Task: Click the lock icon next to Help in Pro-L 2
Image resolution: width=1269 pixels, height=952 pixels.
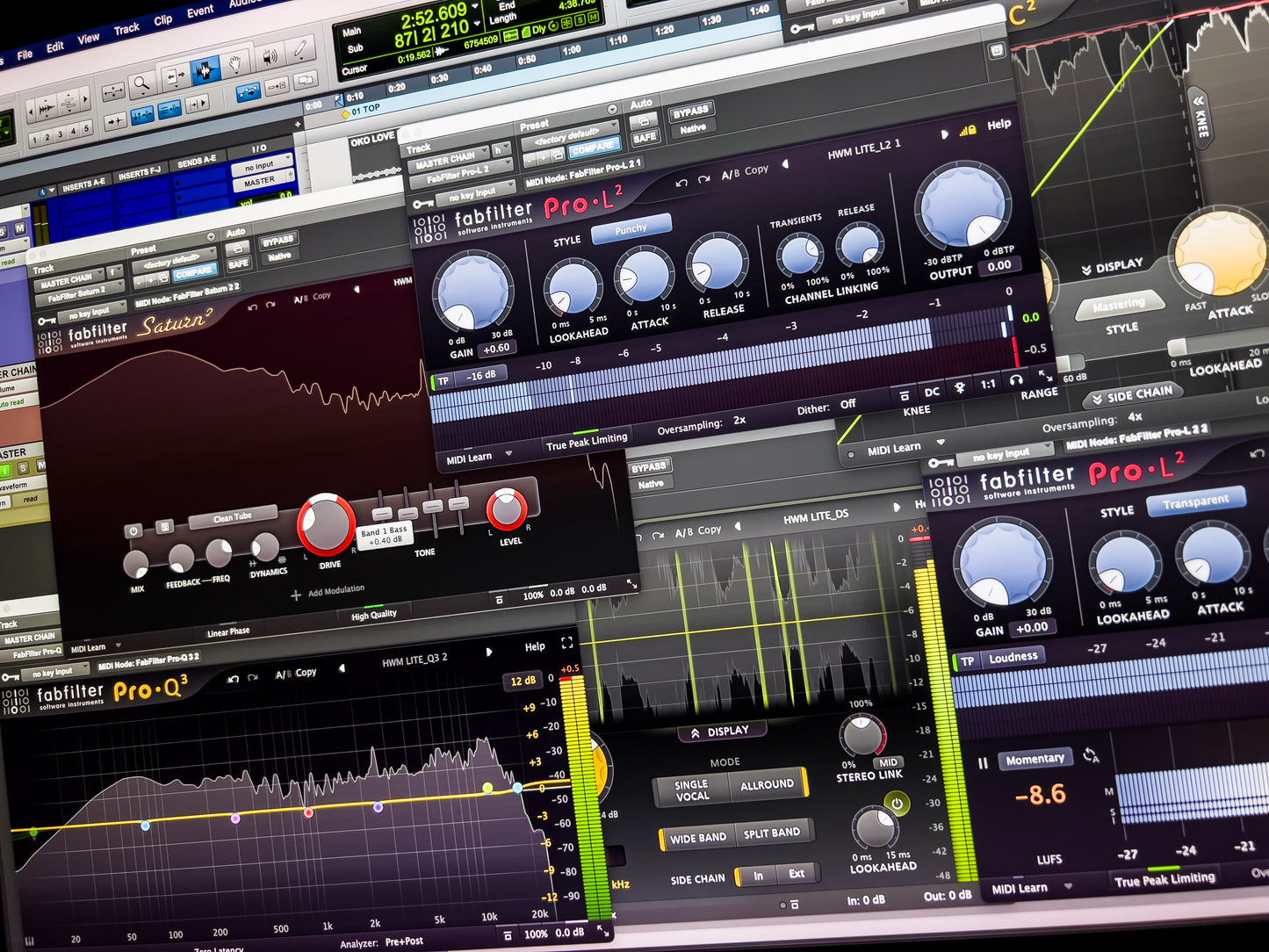Action: (968, 131)
